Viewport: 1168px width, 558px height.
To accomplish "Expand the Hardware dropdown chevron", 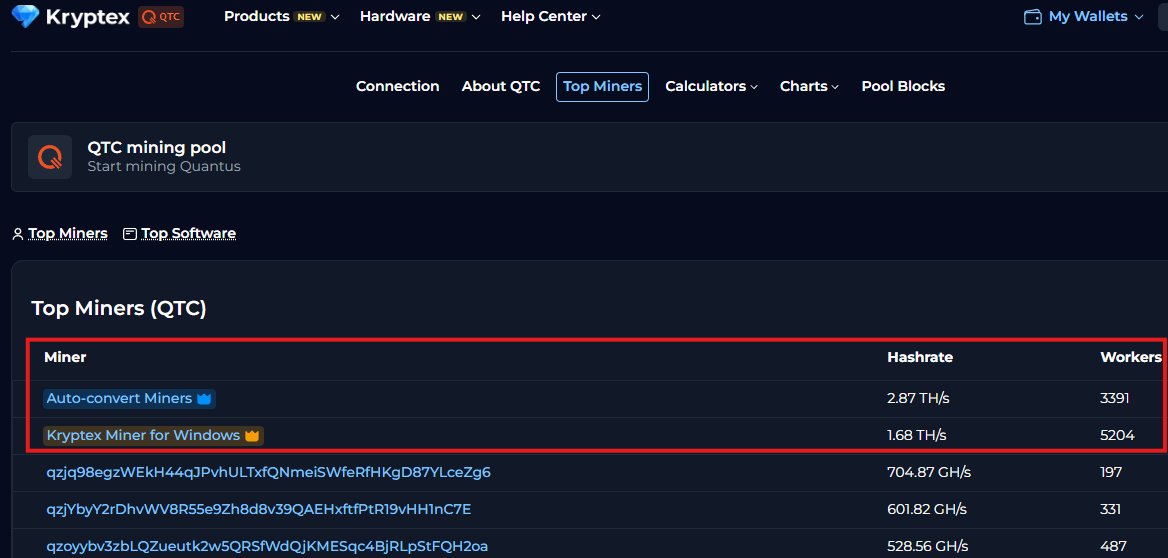I will coord(476,17).
